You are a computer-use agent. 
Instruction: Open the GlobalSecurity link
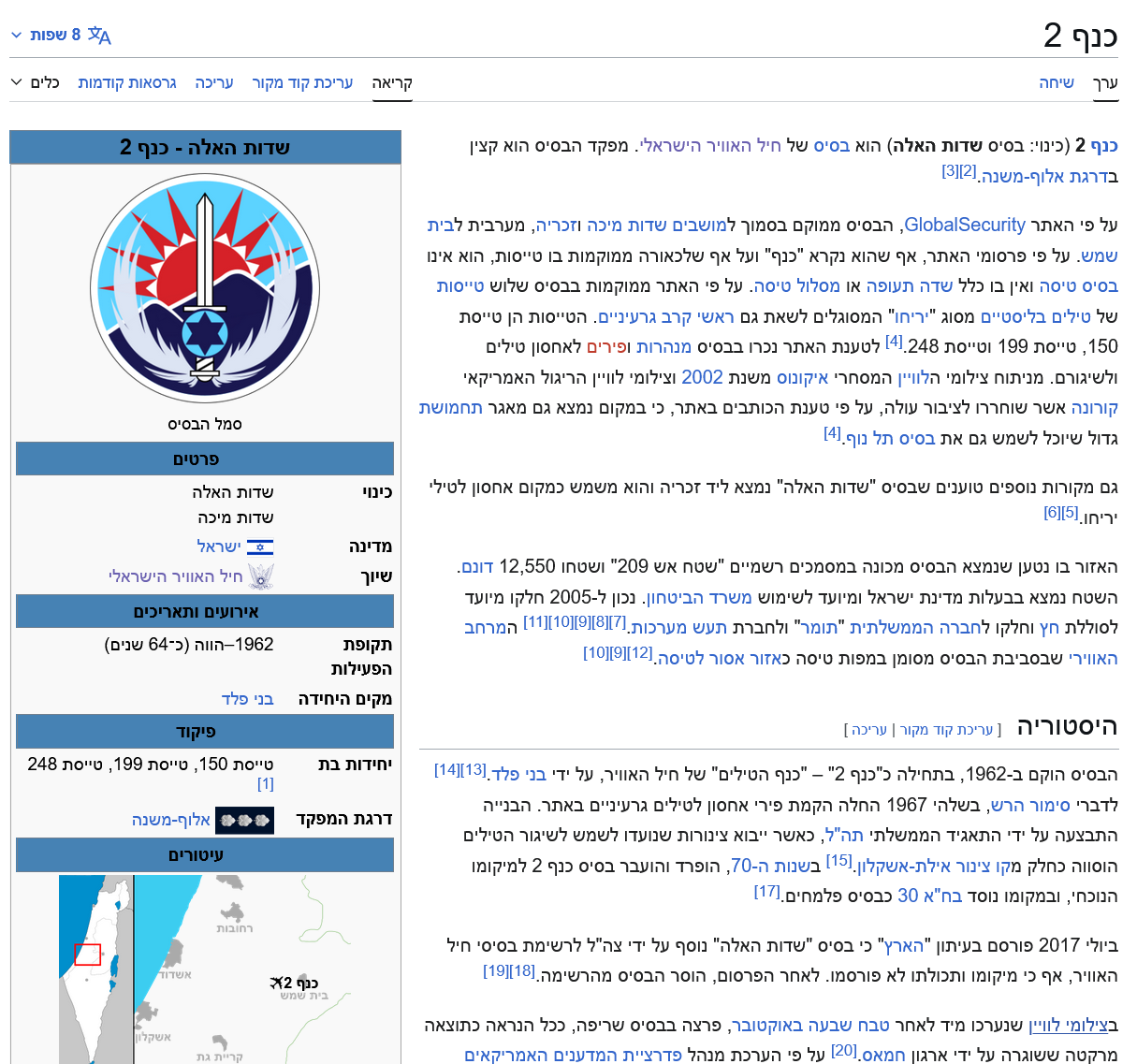coord(965,226)
